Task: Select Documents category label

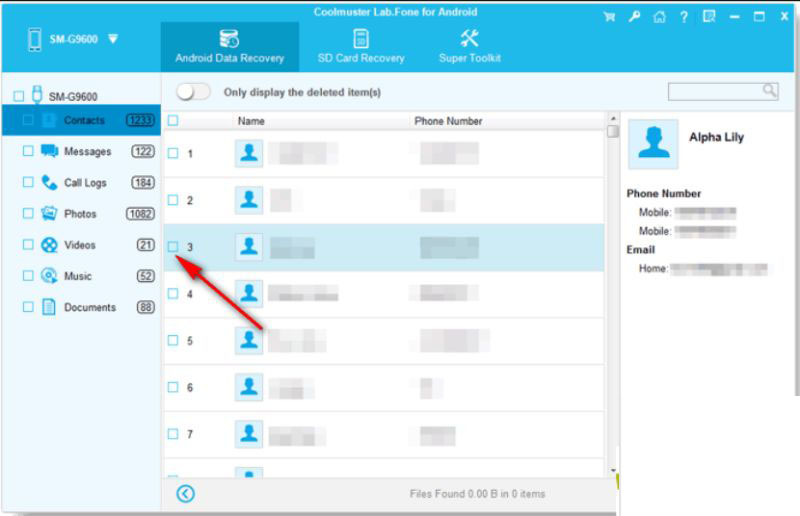Action: 90,307
